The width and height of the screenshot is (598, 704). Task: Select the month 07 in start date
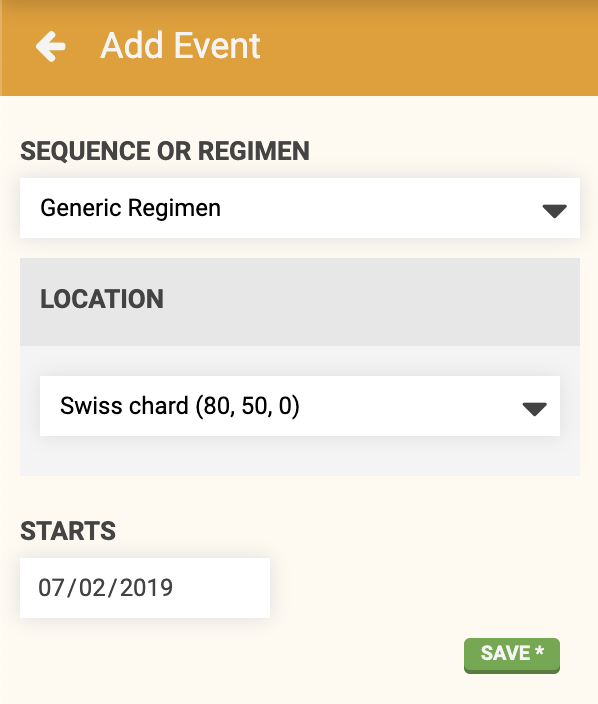(51, 588)
